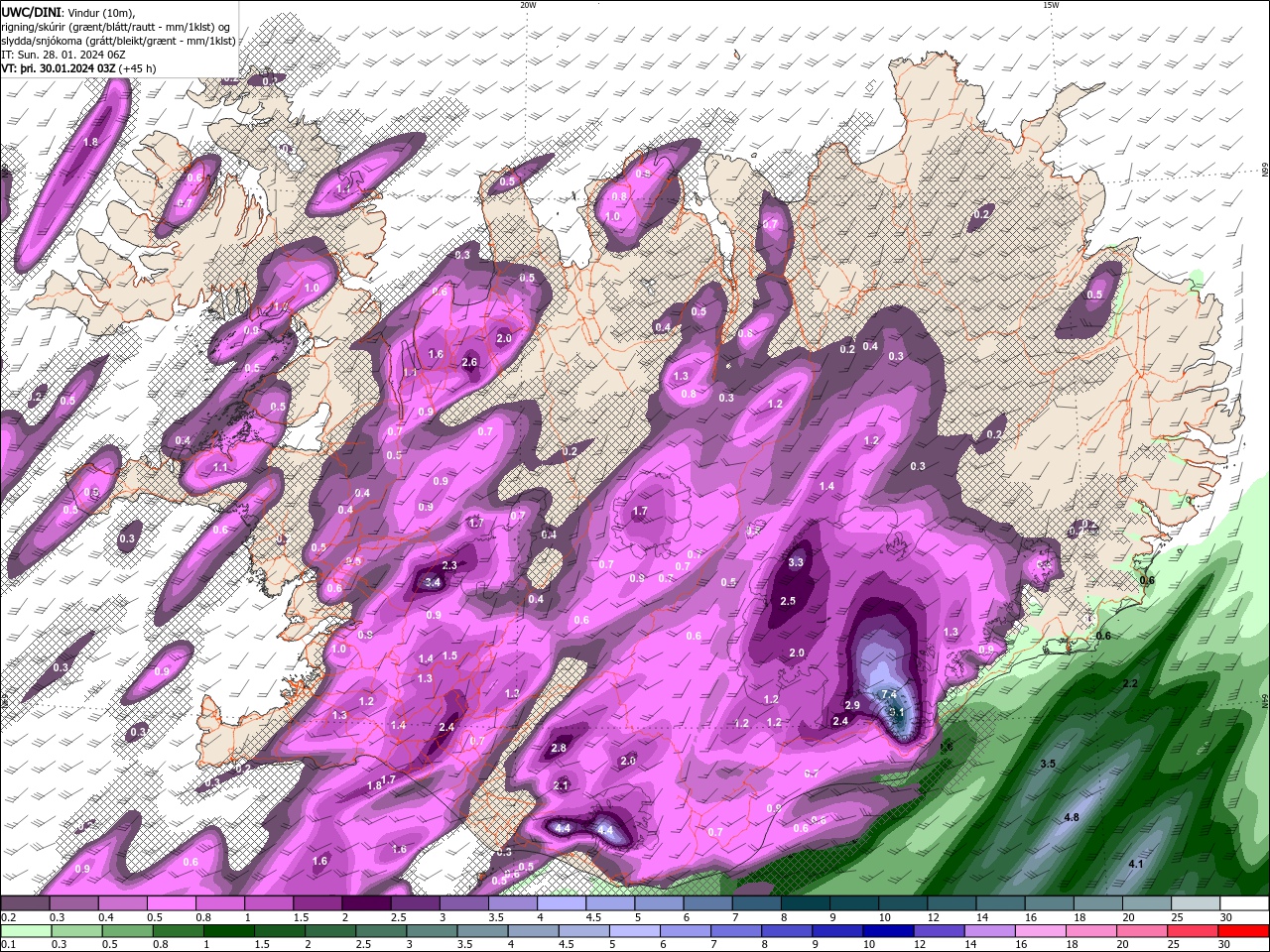Select snow scale swatch between 6 and 7

pos(707,903)
